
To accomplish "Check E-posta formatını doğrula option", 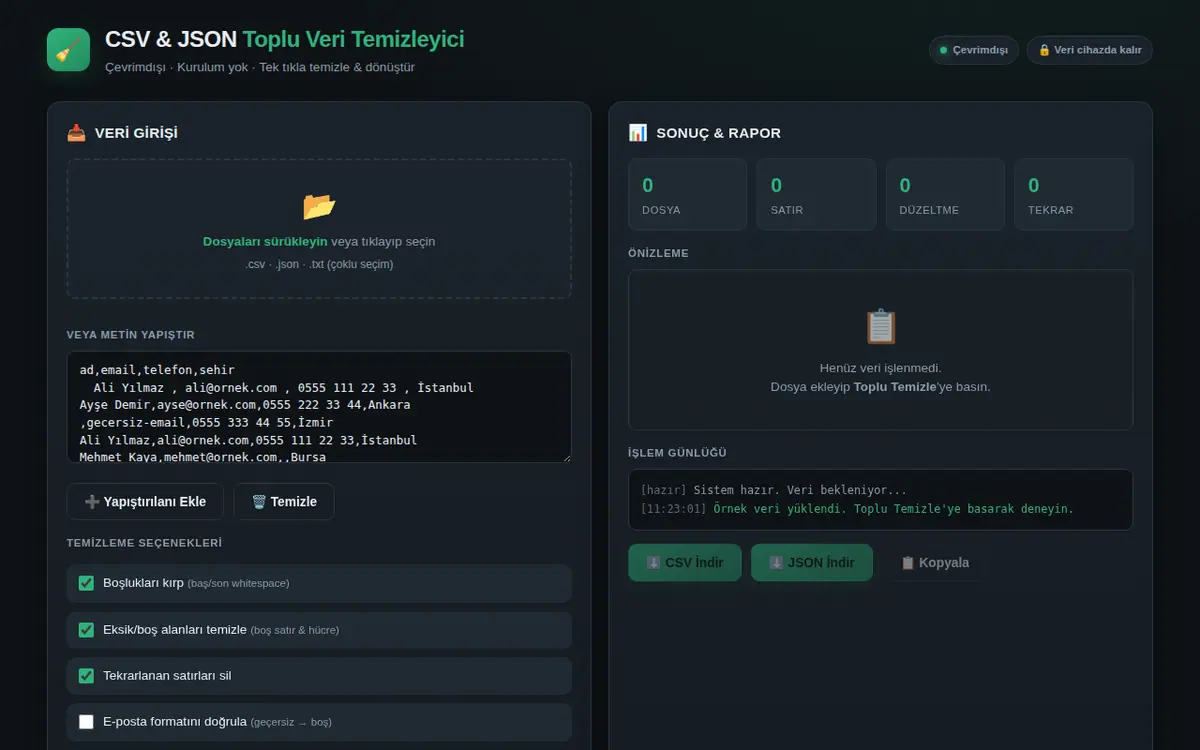I will coord(86,722).
